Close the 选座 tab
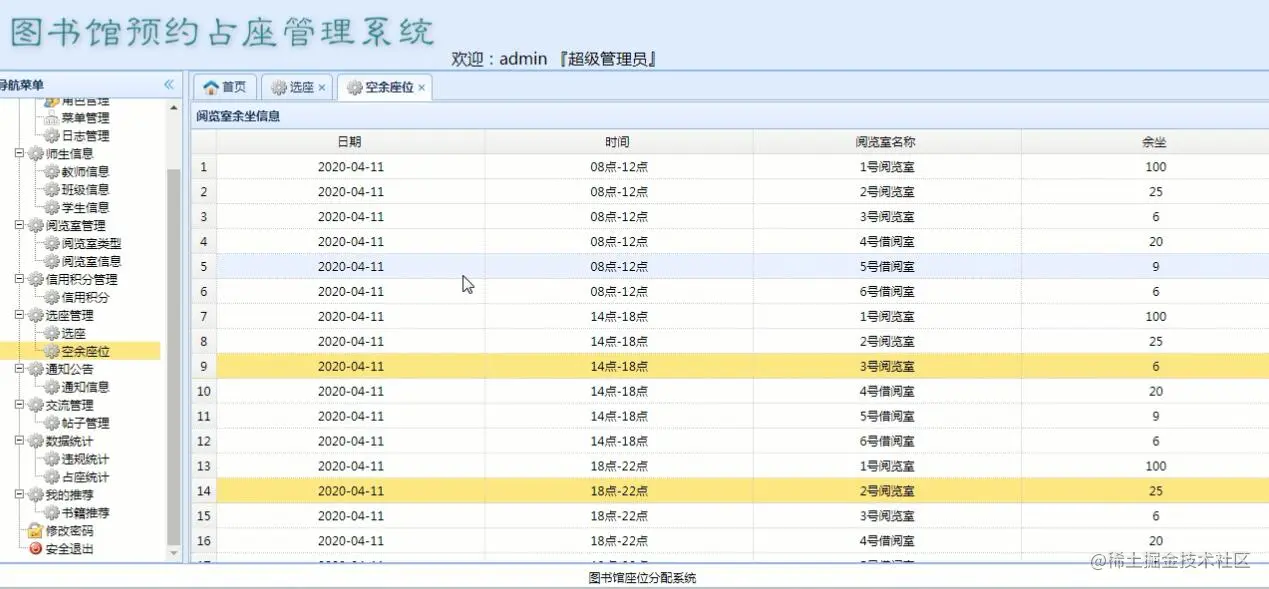The width and height of the screenshot is (1269, 589). (x=322, y=88)
